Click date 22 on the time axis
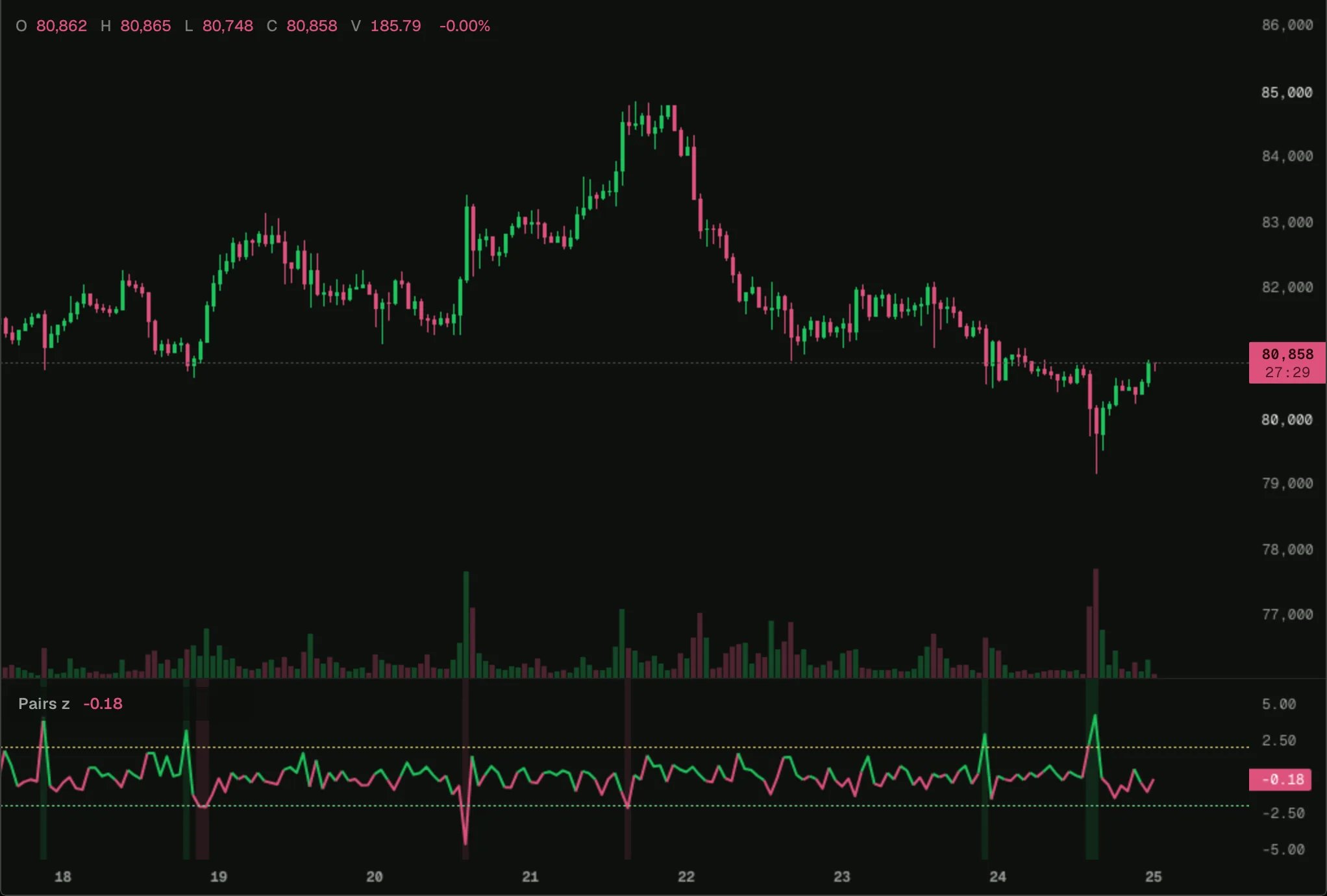Viewport: 1327px width, 896px height. click(686, 877)
